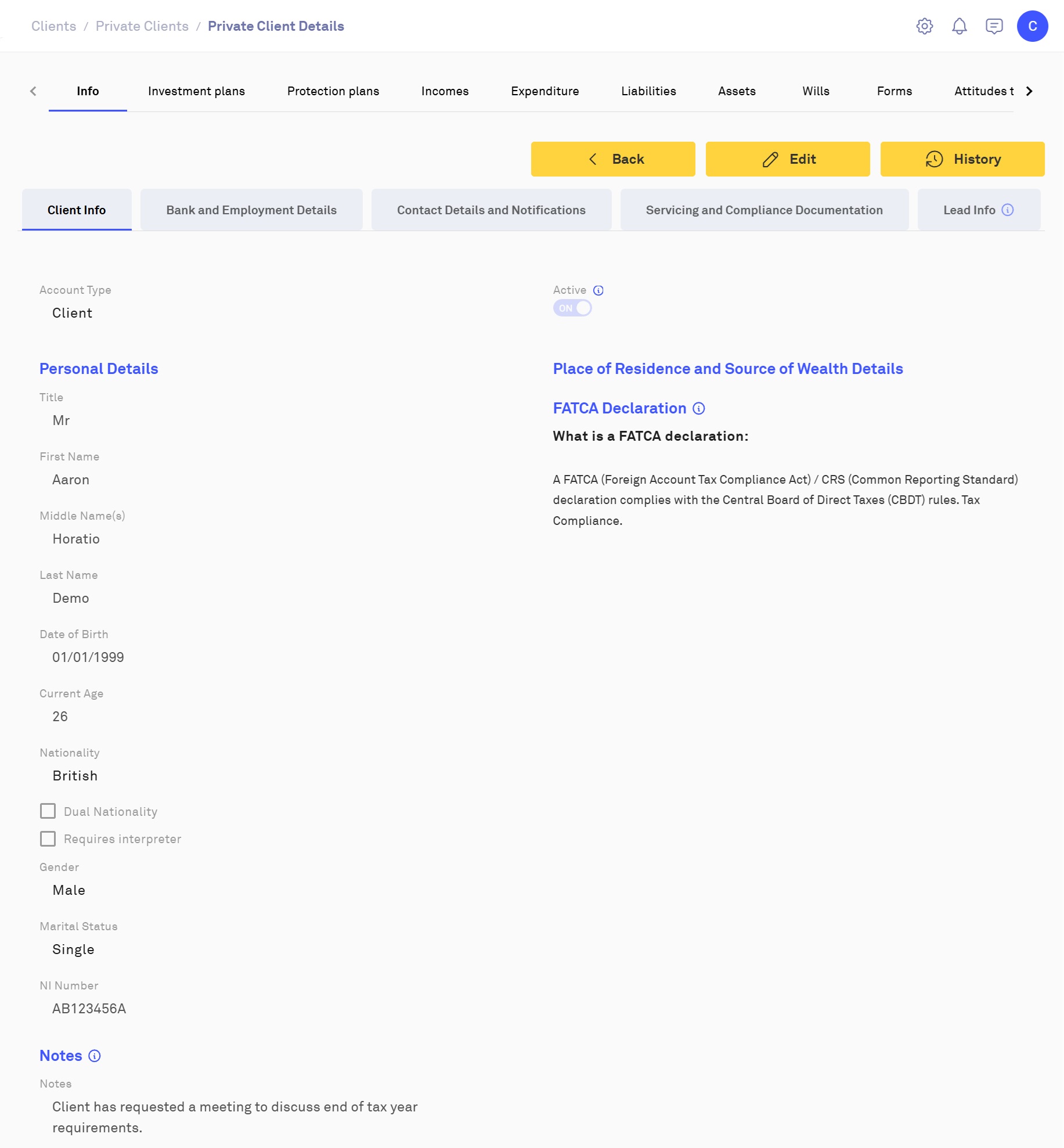This screenshot has height=1148, width=1064.
Task: Open the Bank and Employment Details tab
Action: tap(251, 210)
